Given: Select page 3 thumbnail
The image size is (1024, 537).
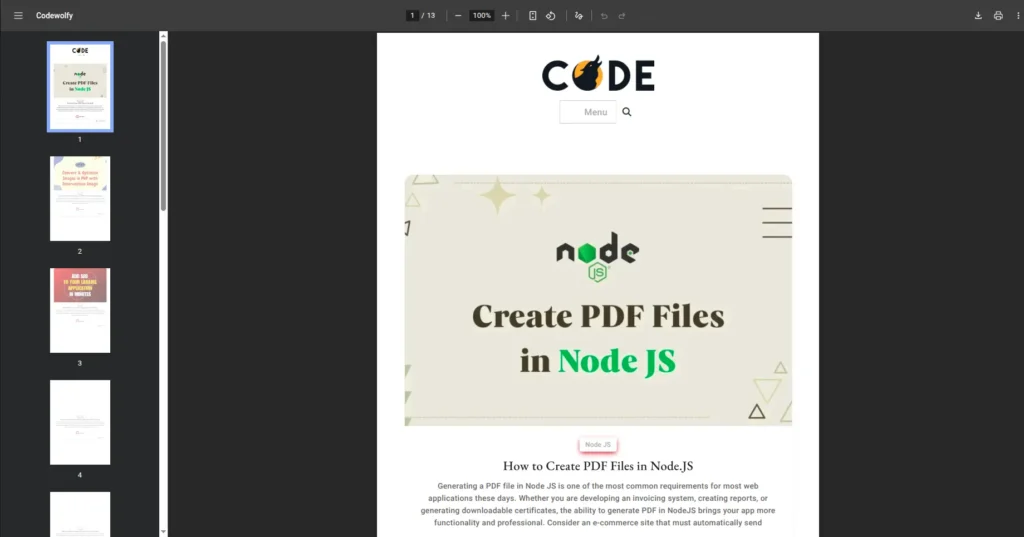Looking at the screenshot, I should click(x=80, y=310).
